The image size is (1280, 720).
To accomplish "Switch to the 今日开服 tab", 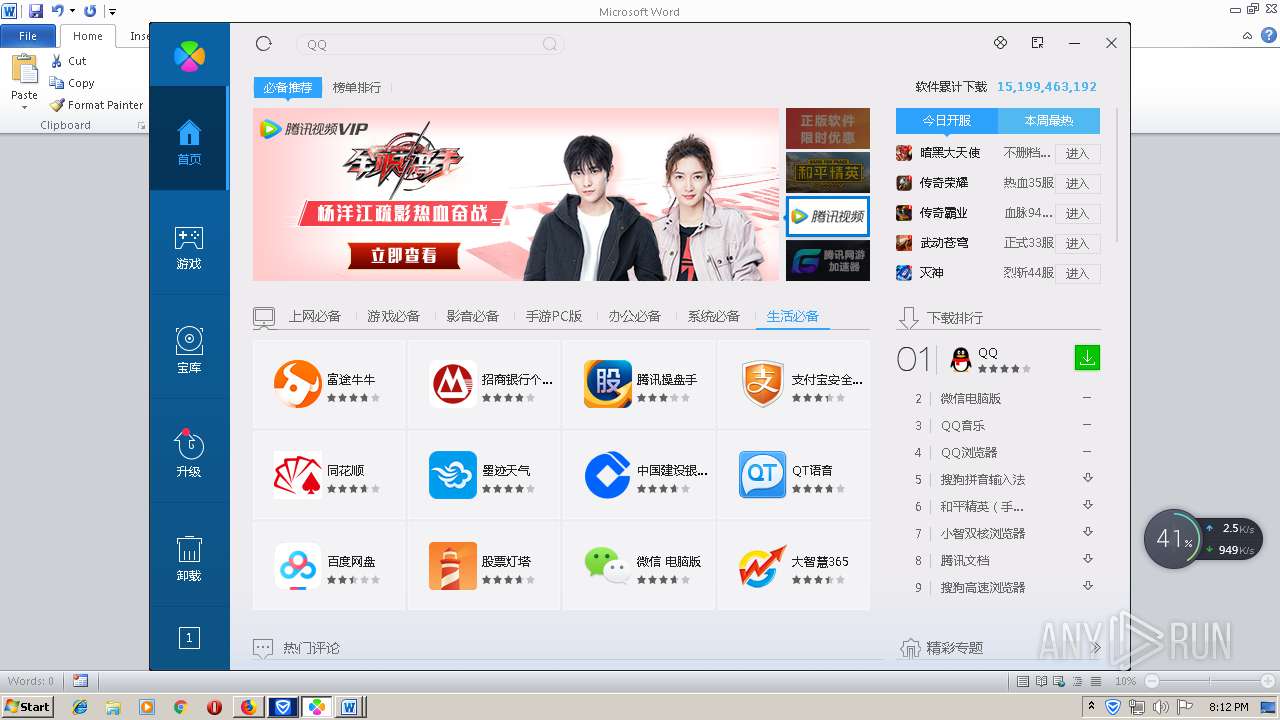I will (947, 121).
